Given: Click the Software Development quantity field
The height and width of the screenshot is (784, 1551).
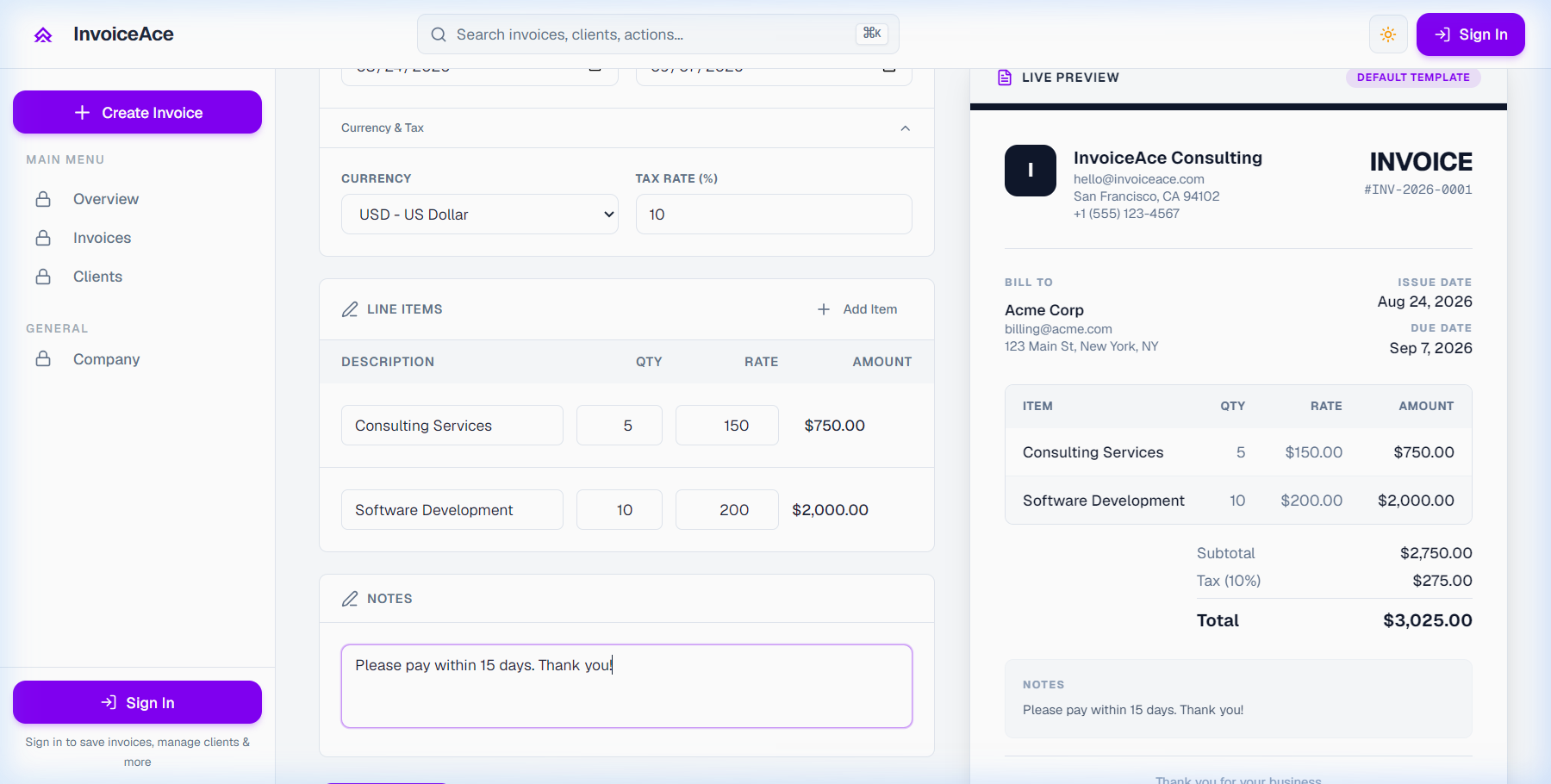Looking at the screenshot, I should click(620, 510).
